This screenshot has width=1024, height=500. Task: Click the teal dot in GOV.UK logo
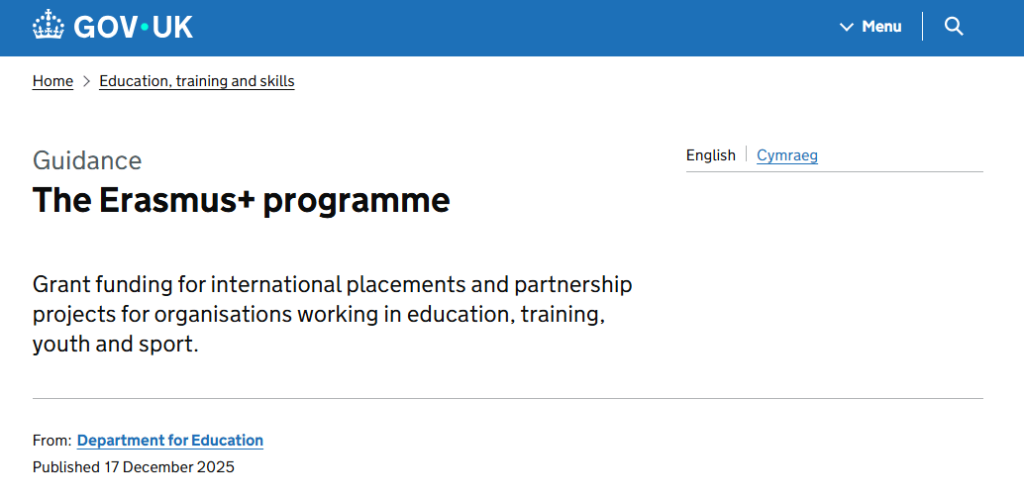(146, 27)
